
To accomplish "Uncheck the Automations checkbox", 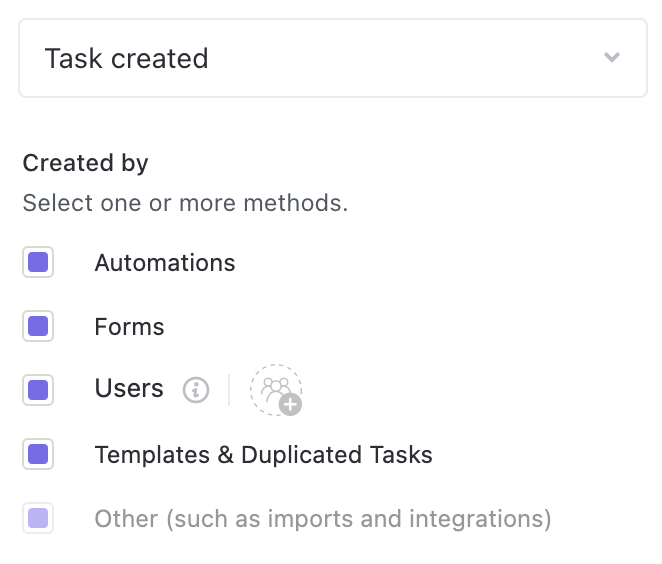I will tap(38, 263).
